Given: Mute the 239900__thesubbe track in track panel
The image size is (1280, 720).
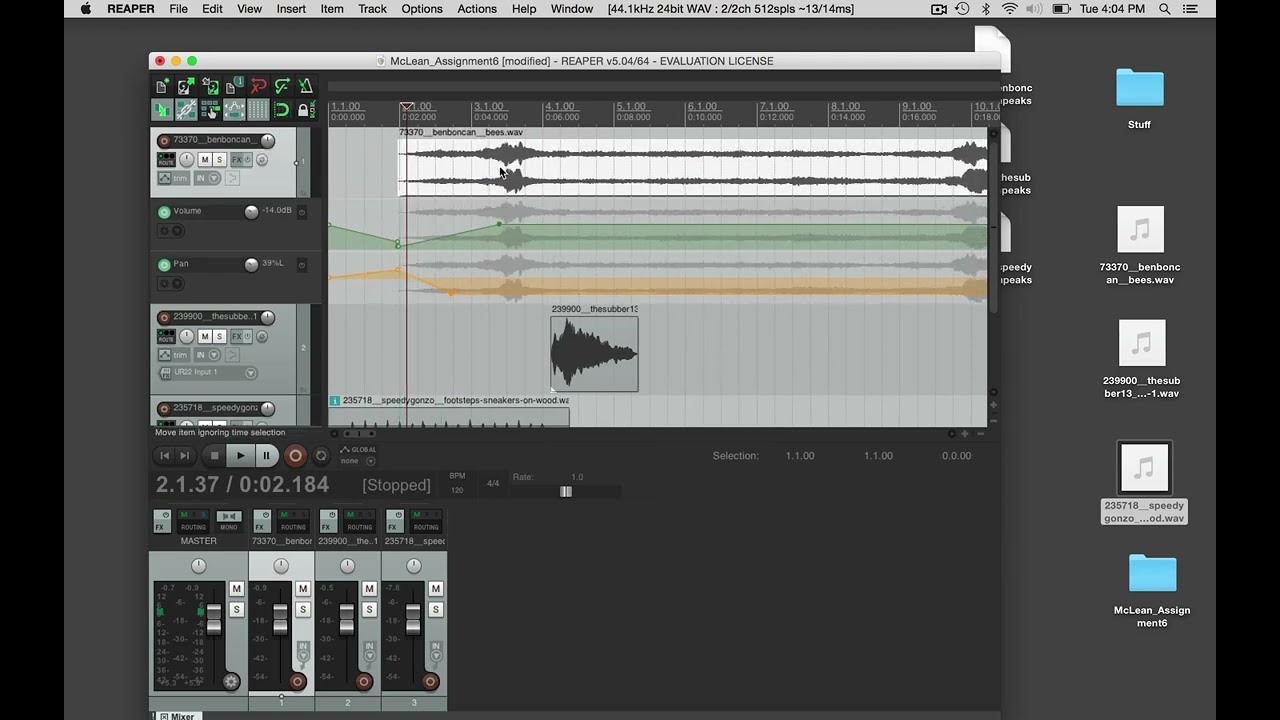Looking at the screenshot, I should 205,337.
